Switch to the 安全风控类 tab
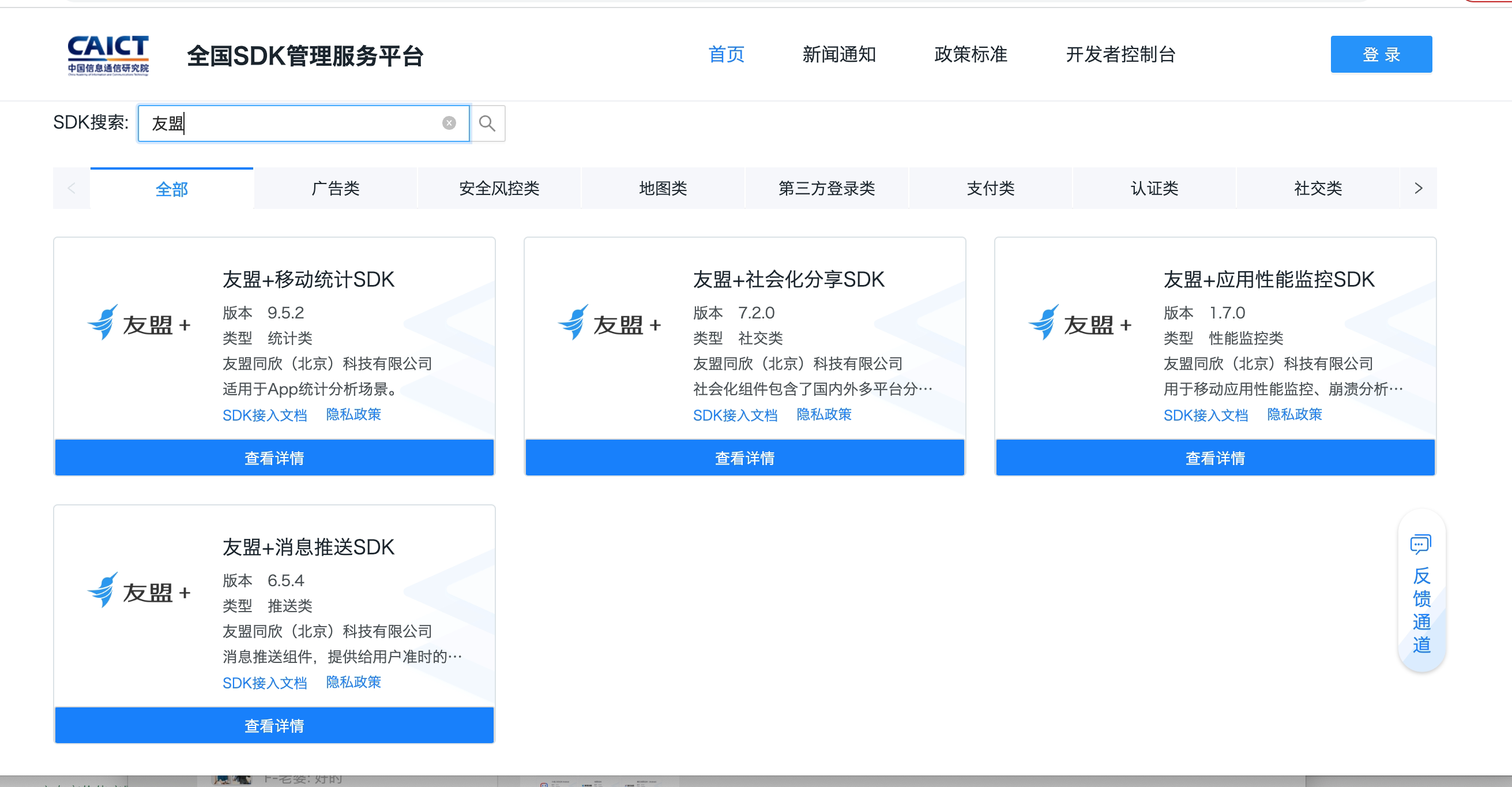This screenshot has height=787, width=1512. [499, 189]
